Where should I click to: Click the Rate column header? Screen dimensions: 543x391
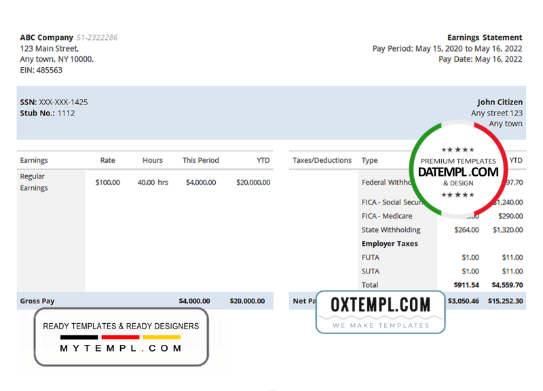click(x=108, y=160)
